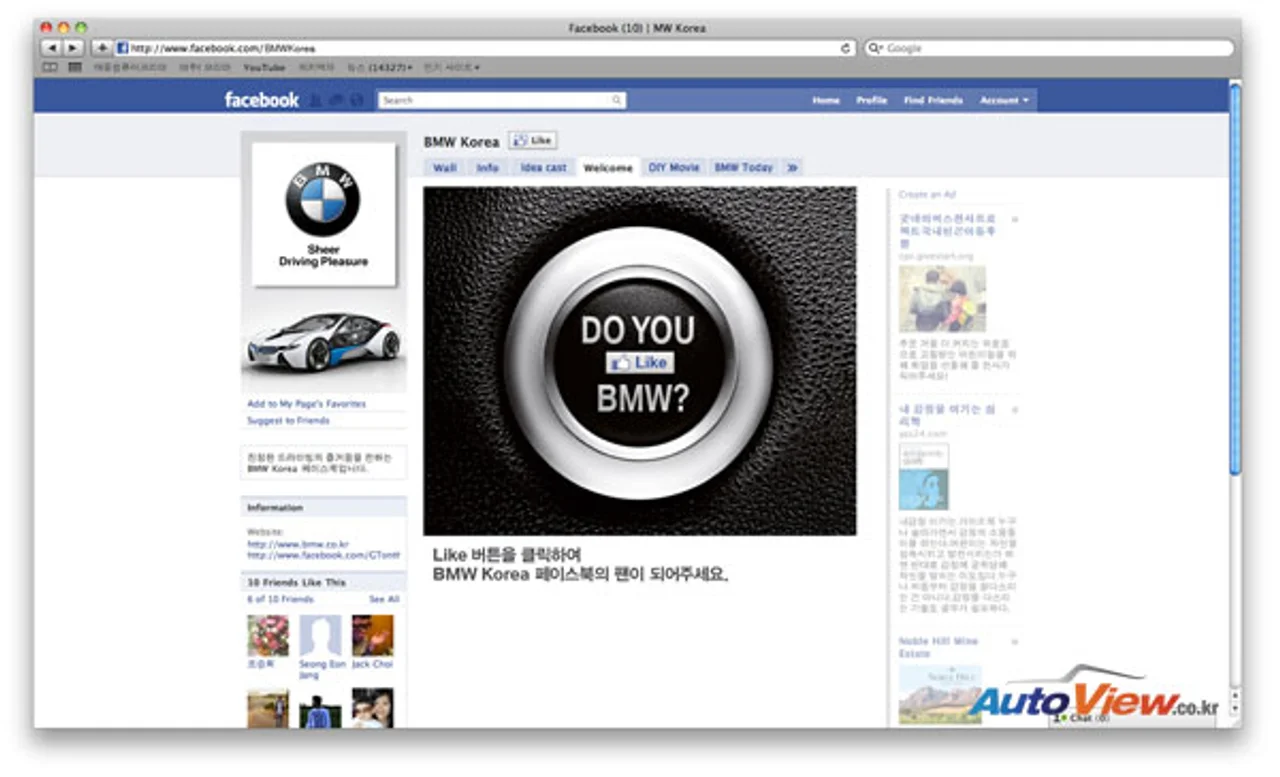
Task: Go back using Safari's back arrow
Action: 50,48
